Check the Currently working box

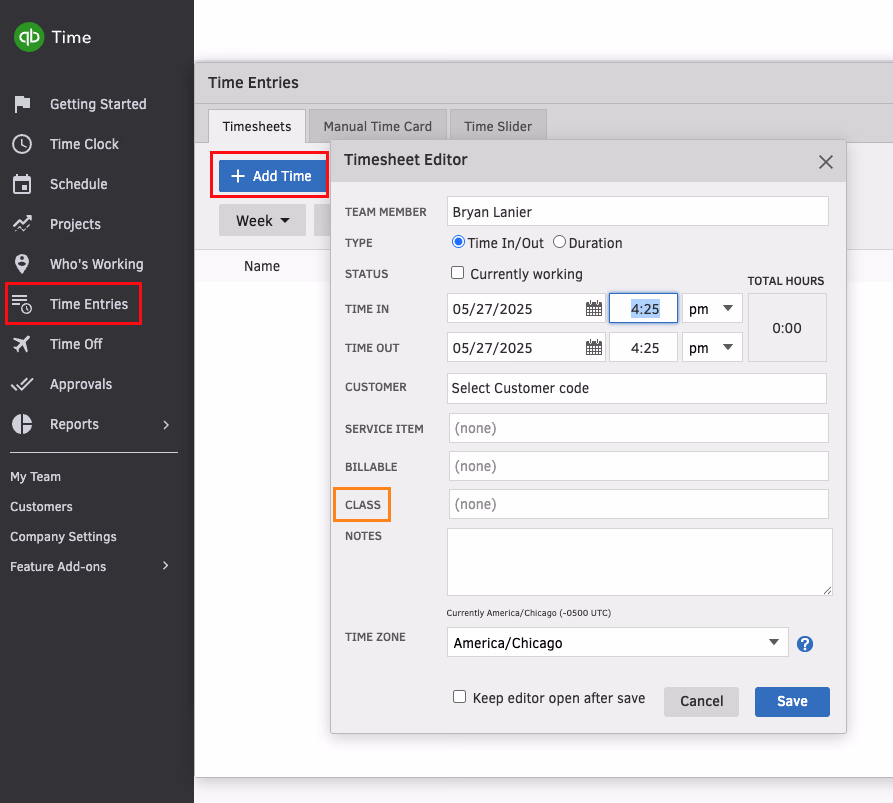(x=457, y=273)
